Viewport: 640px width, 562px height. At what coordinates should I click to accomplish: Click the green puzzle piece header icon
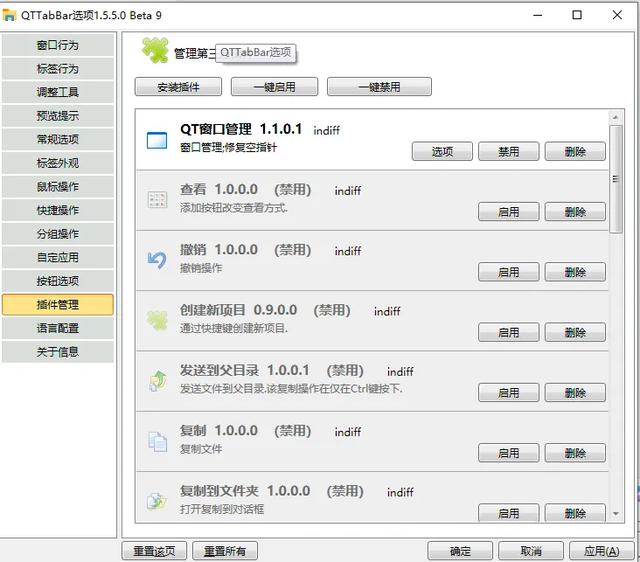155,50
